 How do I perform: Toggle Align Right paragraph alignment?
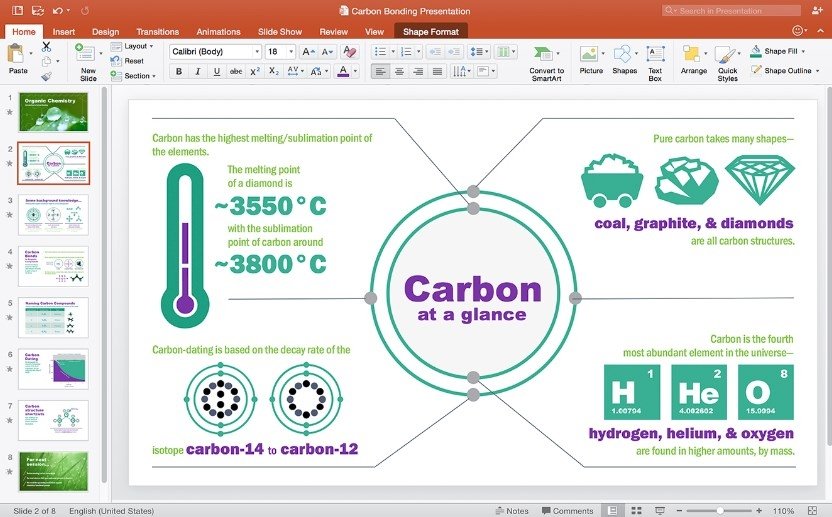418,71
